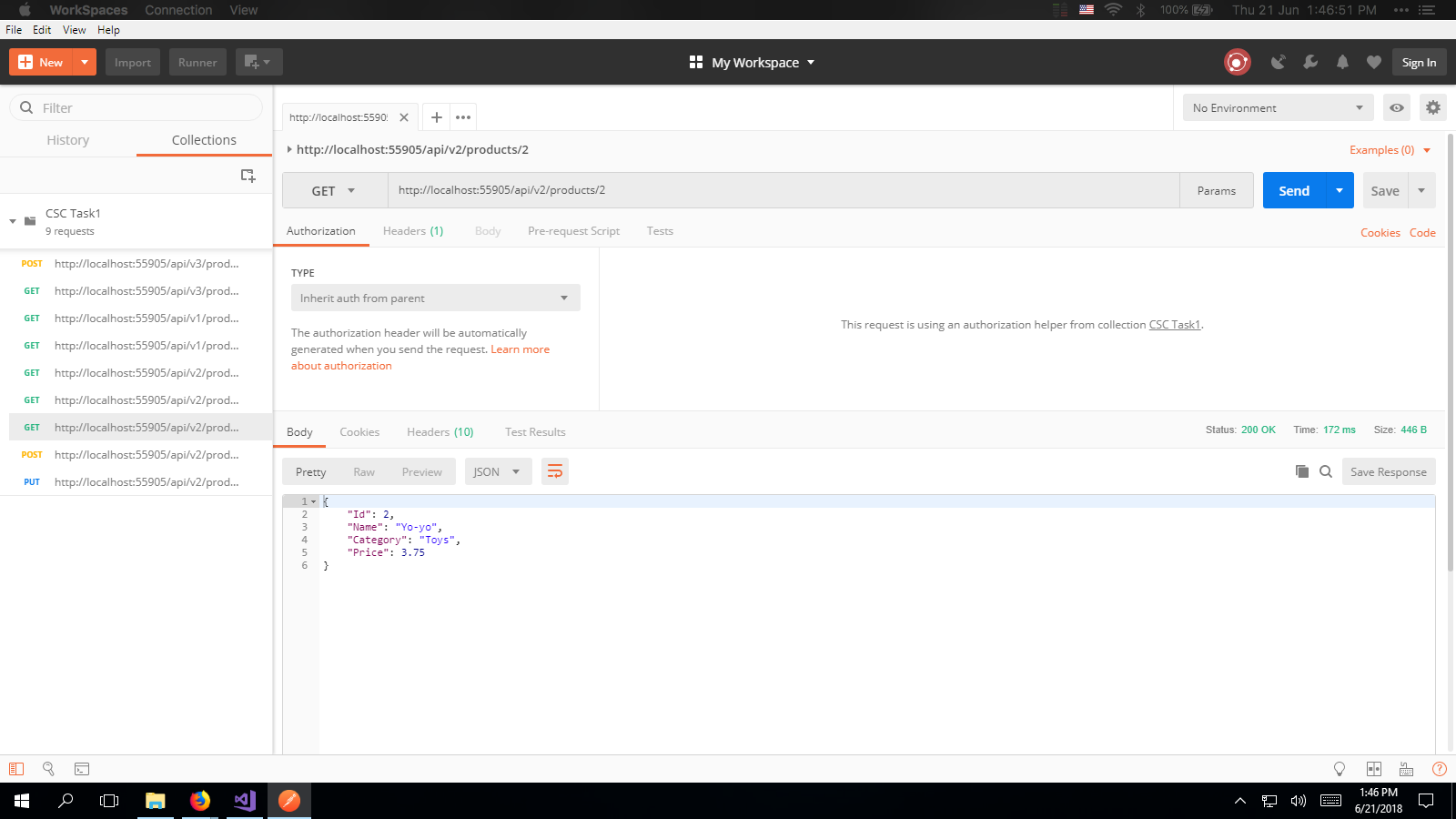
Task: Search within the response body
Action: tap(1326, 471)
